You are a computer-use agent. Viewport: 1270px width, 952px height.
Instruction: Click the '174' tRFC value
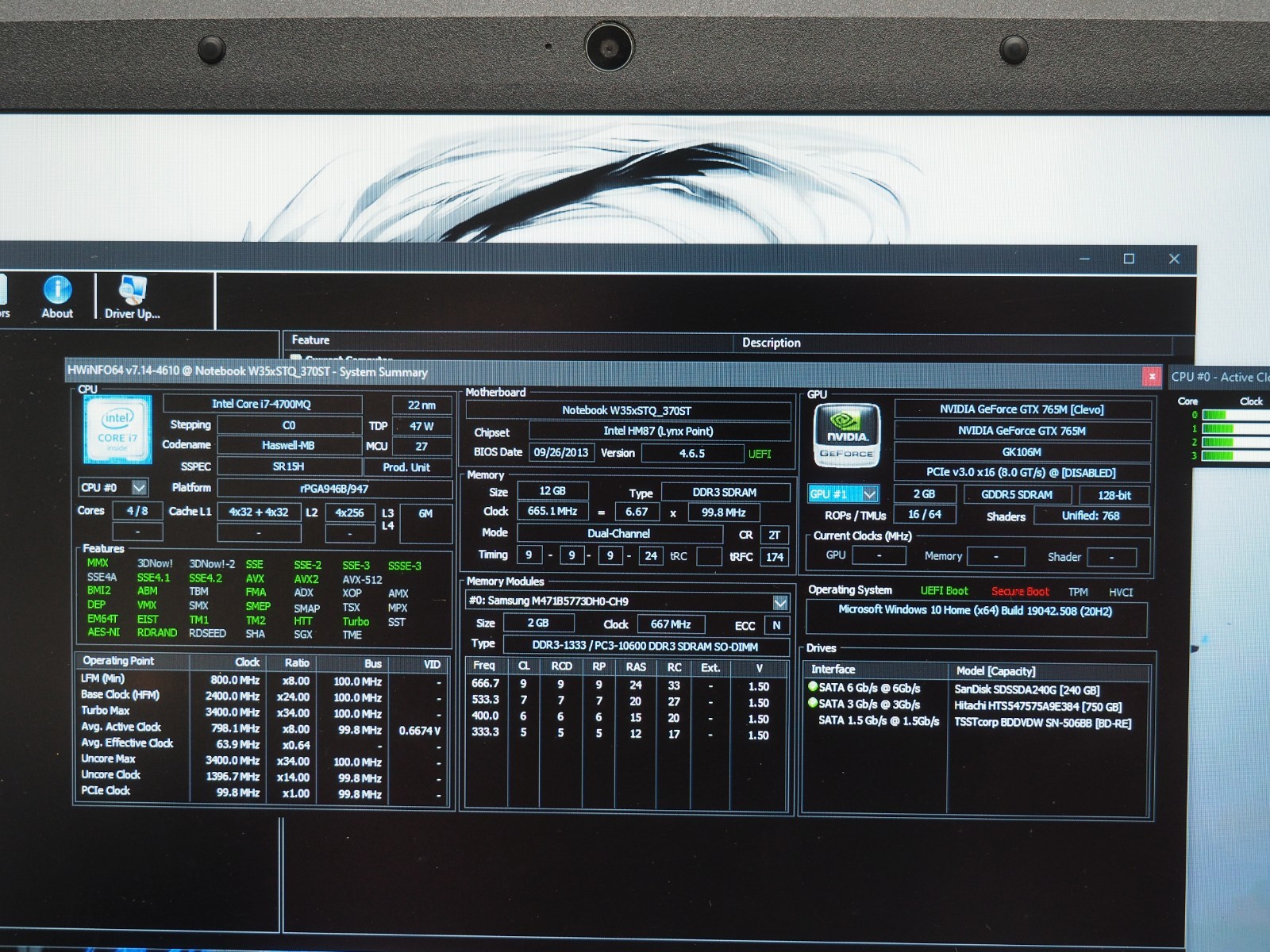(775, 557)
